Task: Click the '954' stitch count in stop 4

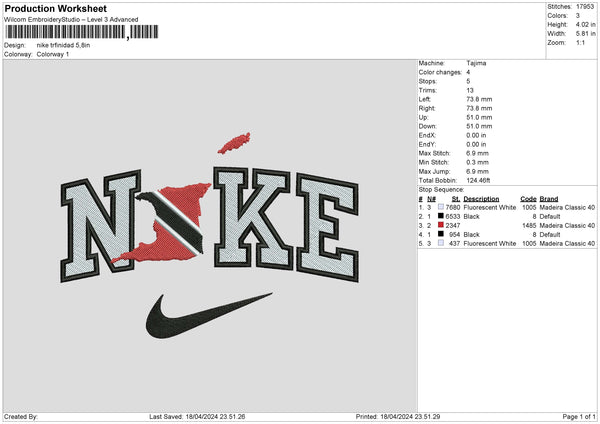Action: click(x=454, y=234)
